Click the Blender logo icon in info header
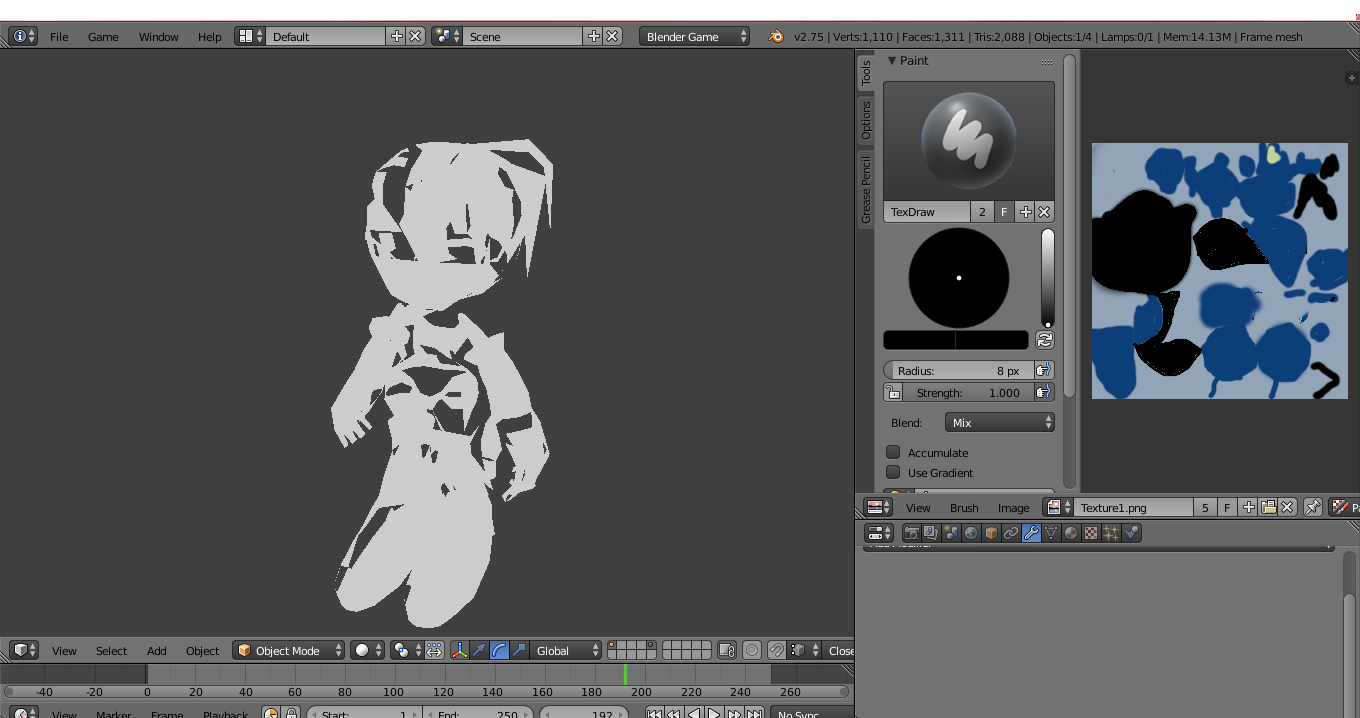Image resolution: width=1360 pixels, height=718 pixels. [x=776, y=36]
